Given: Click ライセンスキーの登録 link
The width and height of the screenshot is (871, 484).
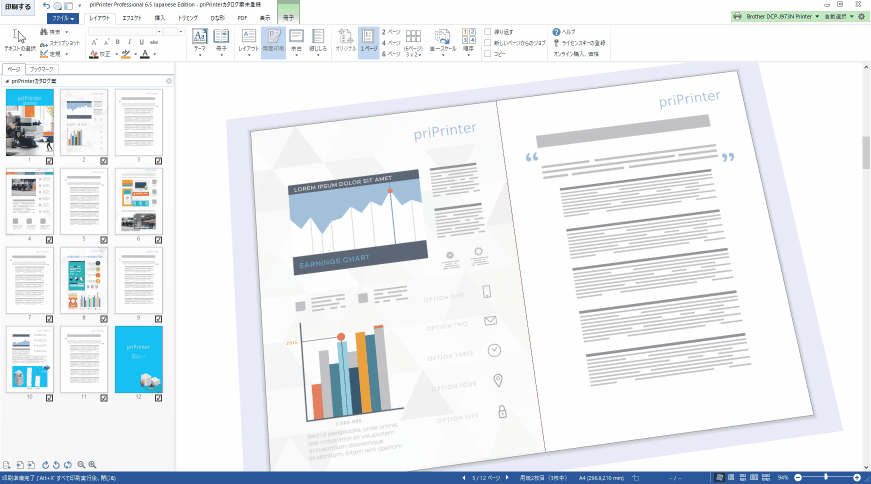Looking at the screenshot, I should (x=579, y=43).
